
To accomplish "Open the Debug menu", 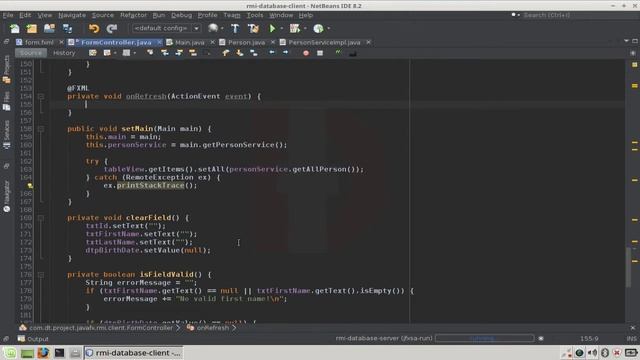I will pyautogui.click(x=181, y=15).
